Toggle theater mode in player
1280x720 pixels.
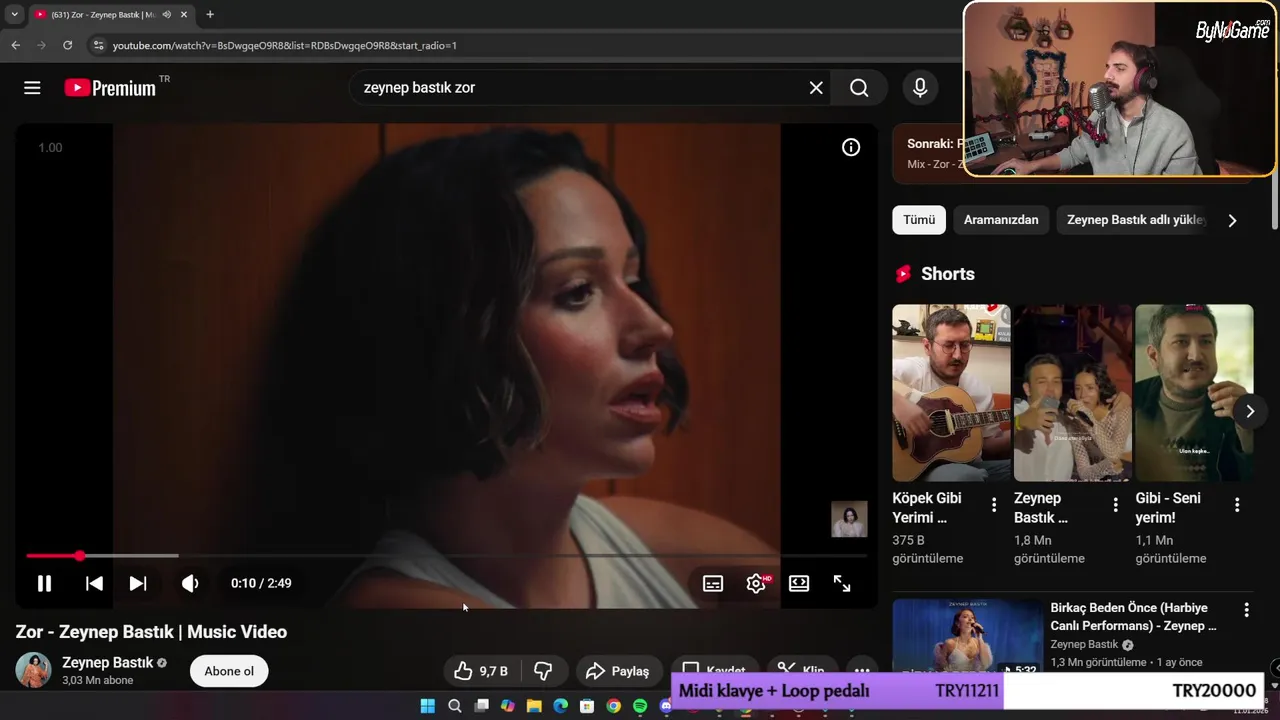coord(799,583)
